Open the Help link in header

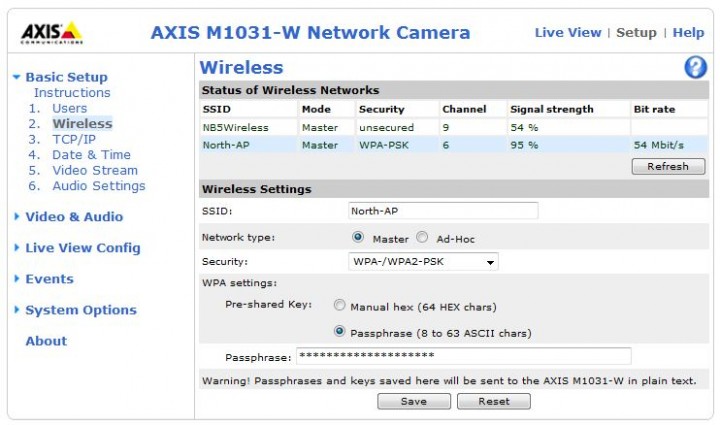coord(688,32)
